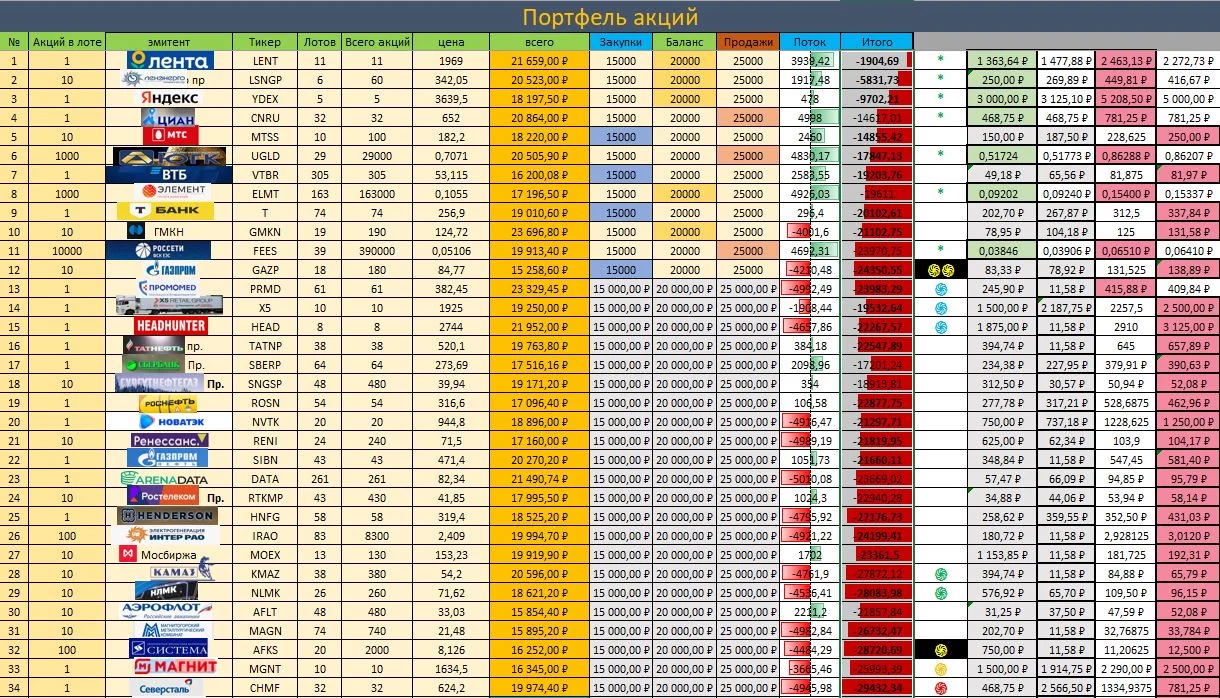
Task: Click the green Сбербанк logo
Action: [153, 364]
